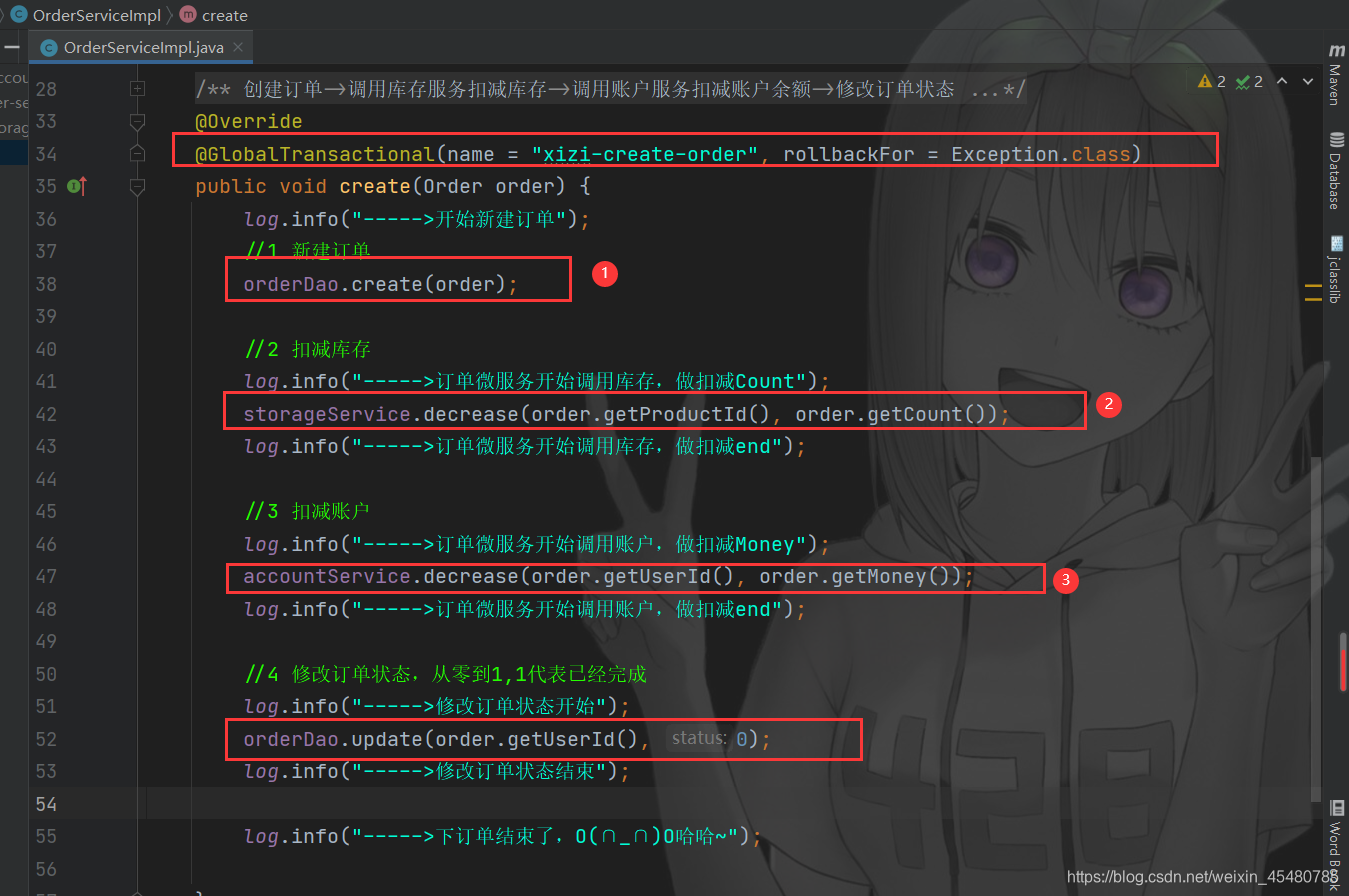Click the class icon on OrderServiceImpl.java tab

pyautogui.click(x=48, y=47)
